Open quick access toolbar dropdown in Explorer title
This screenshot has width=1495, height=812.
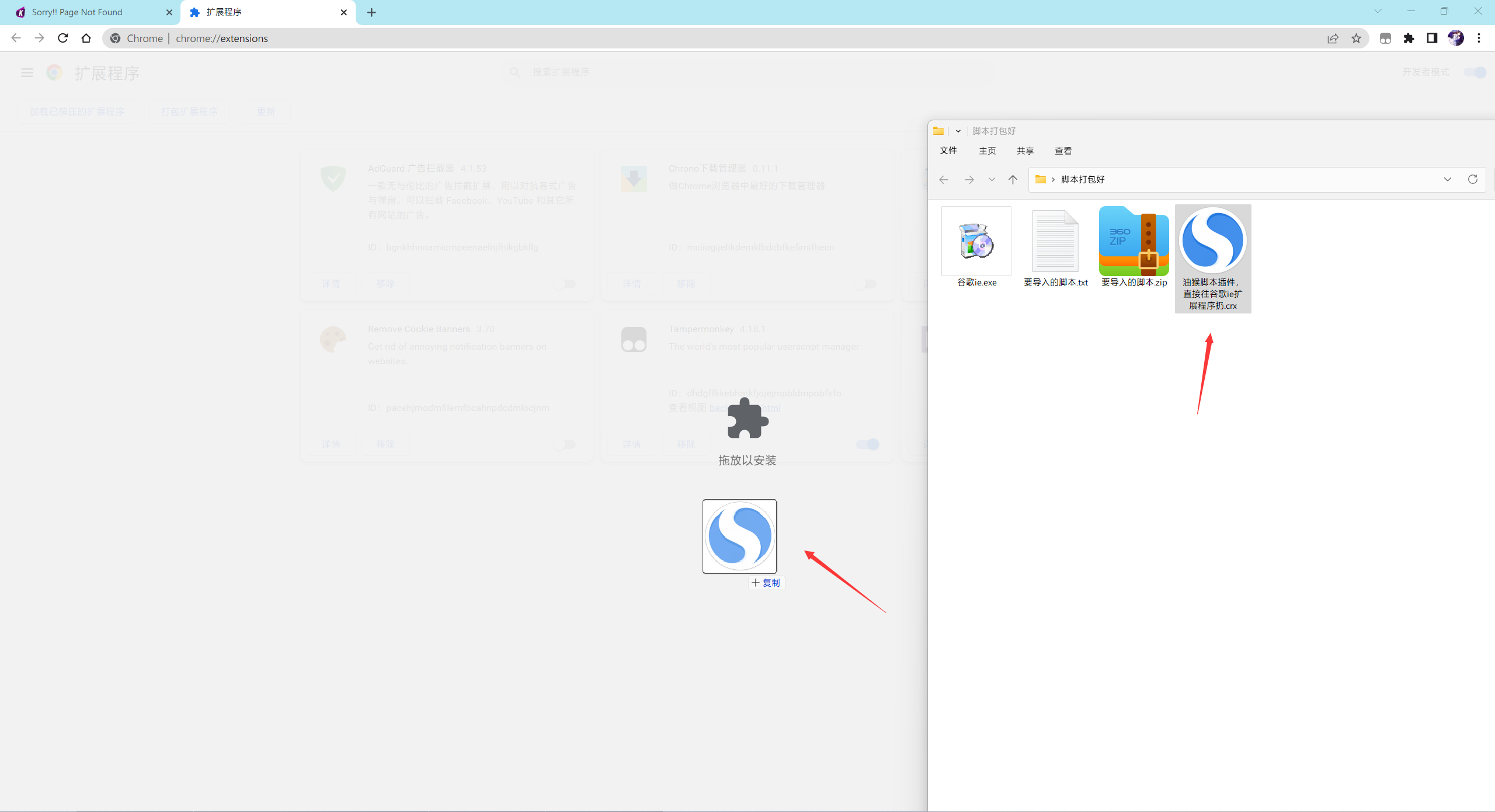pos(958,131)
